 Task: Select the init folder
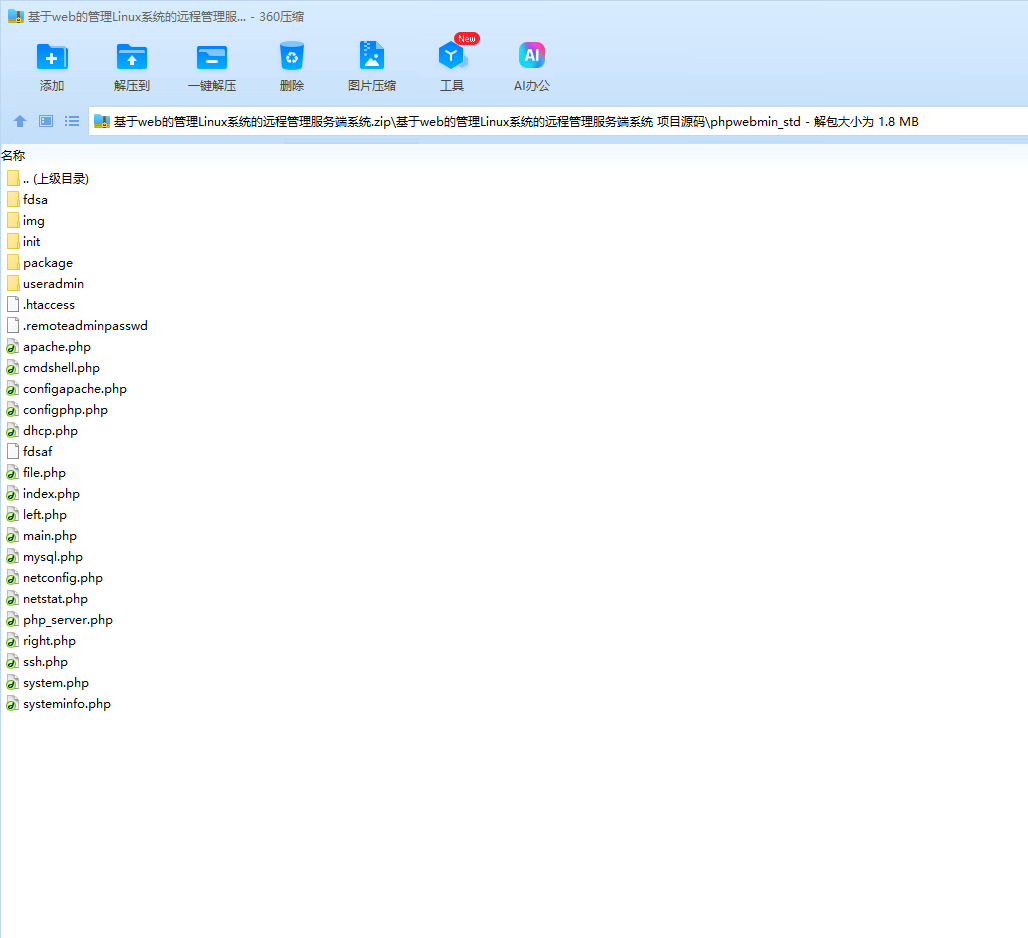click(24, 241)
